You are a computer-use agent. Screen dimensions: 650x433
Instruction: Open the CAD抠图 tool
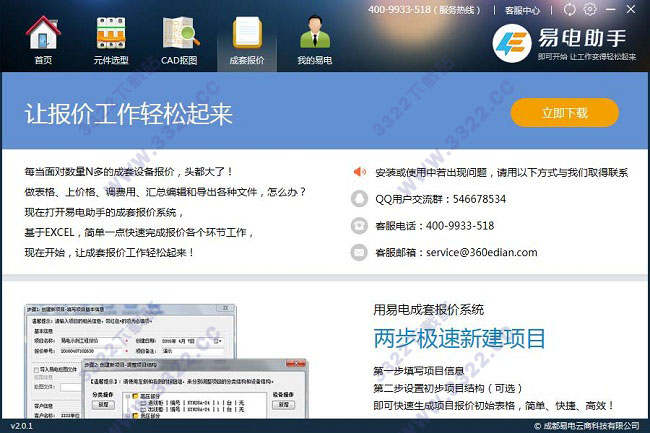pyautogui.click(x=179, y=40)
